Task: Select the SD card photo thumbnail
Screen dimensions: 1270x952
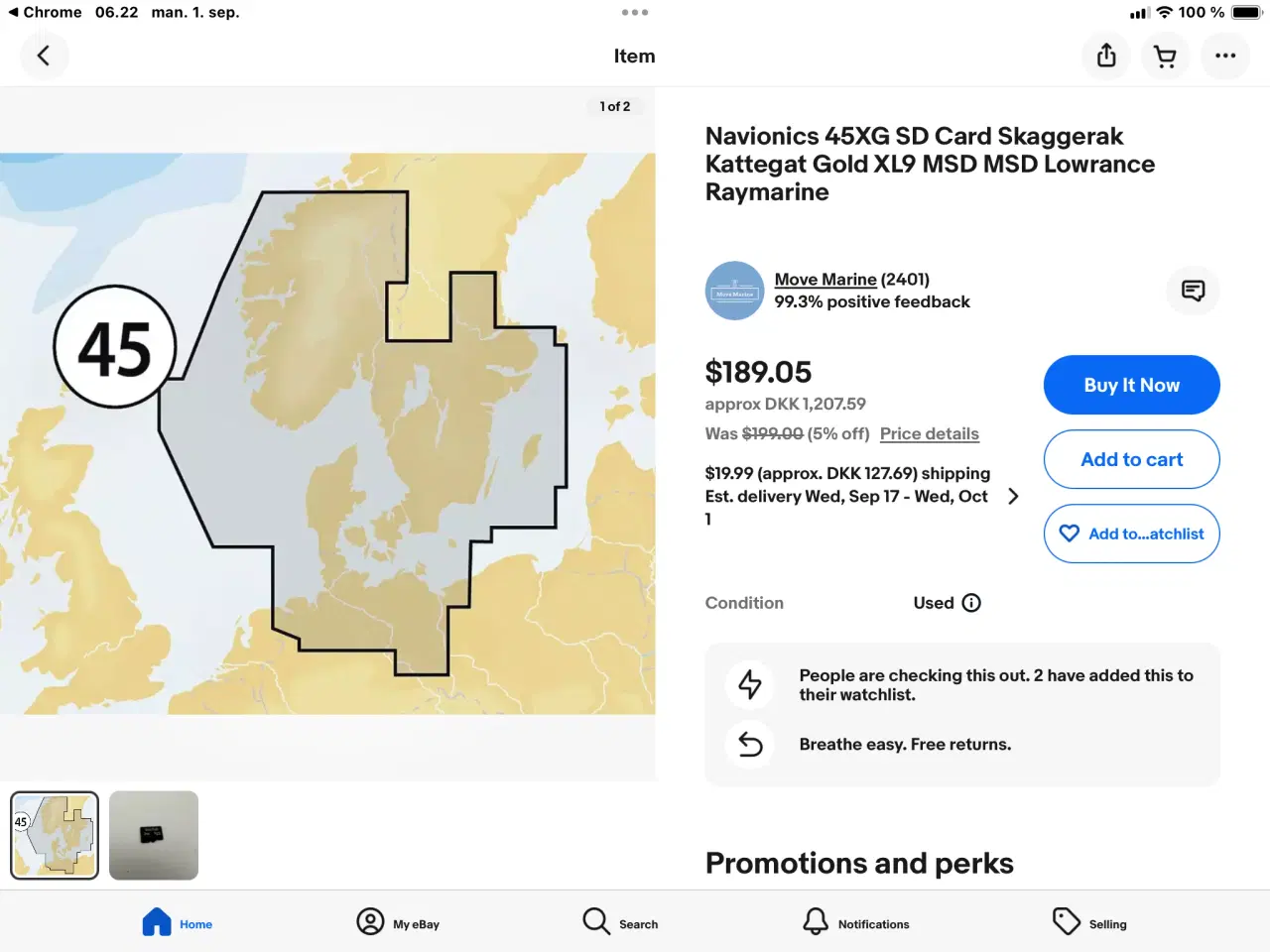Action: click(154, 835)
